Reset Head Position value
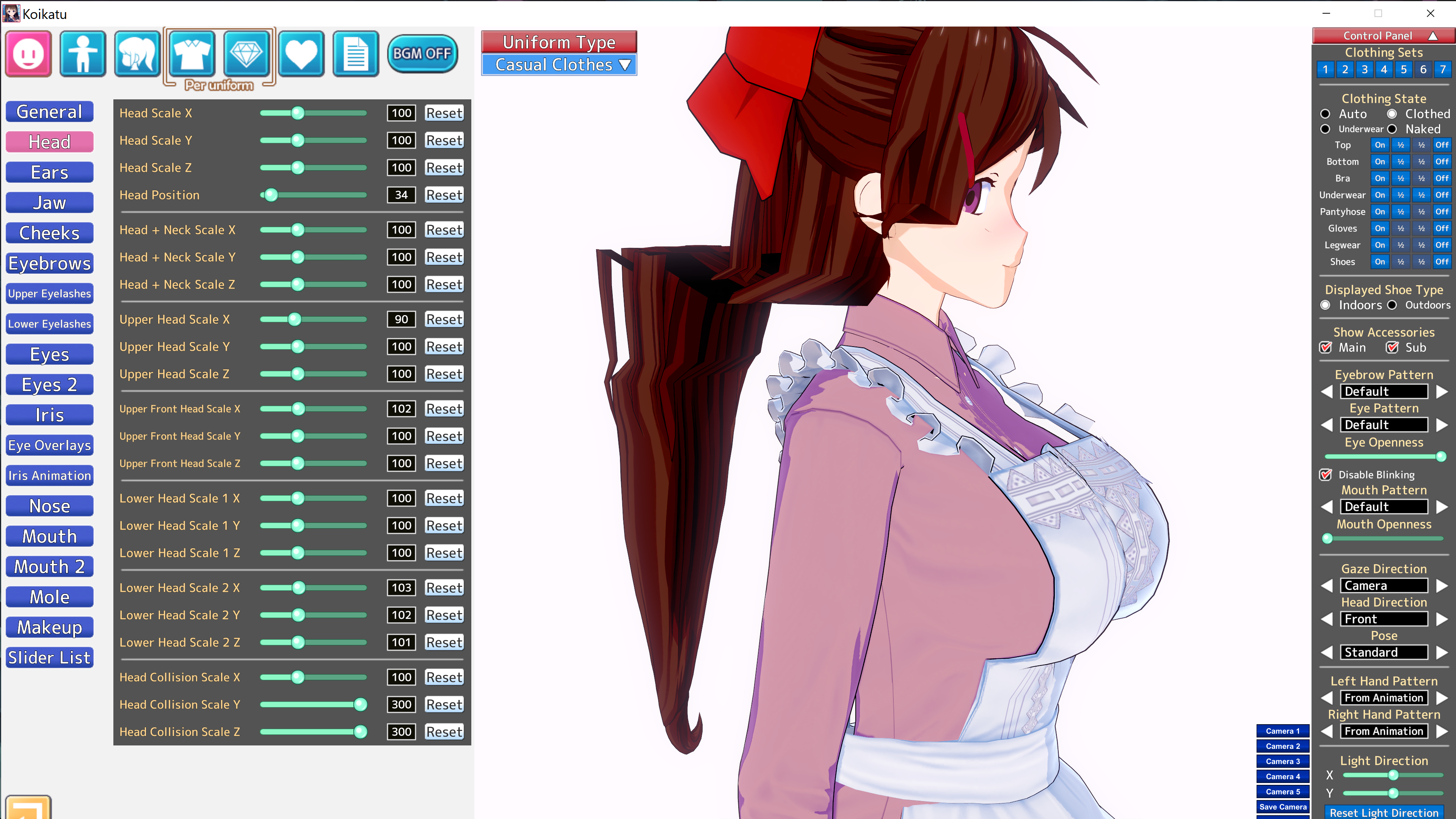 pyautogui.click(x=444, y=195)
